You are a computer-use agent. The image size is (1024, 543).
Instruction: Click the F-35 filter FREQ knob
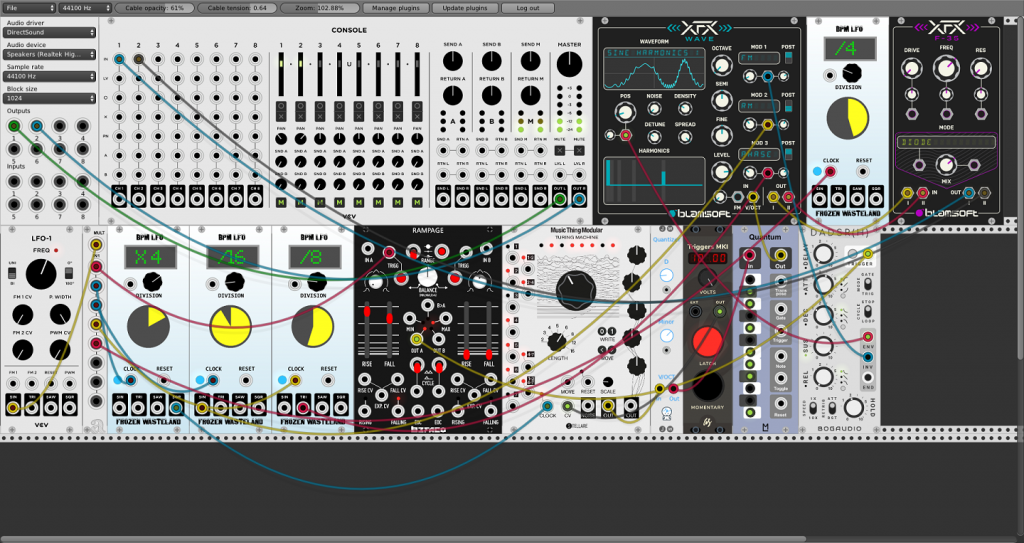pyautogui.click(x=945, y=68)
